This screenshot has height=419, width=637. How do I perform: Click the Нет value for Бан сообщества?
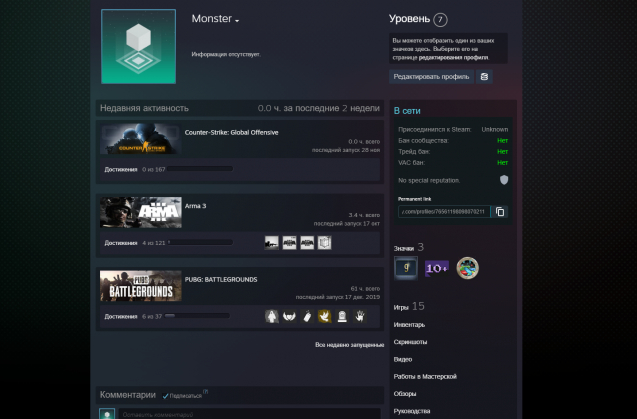coord(503,141)
